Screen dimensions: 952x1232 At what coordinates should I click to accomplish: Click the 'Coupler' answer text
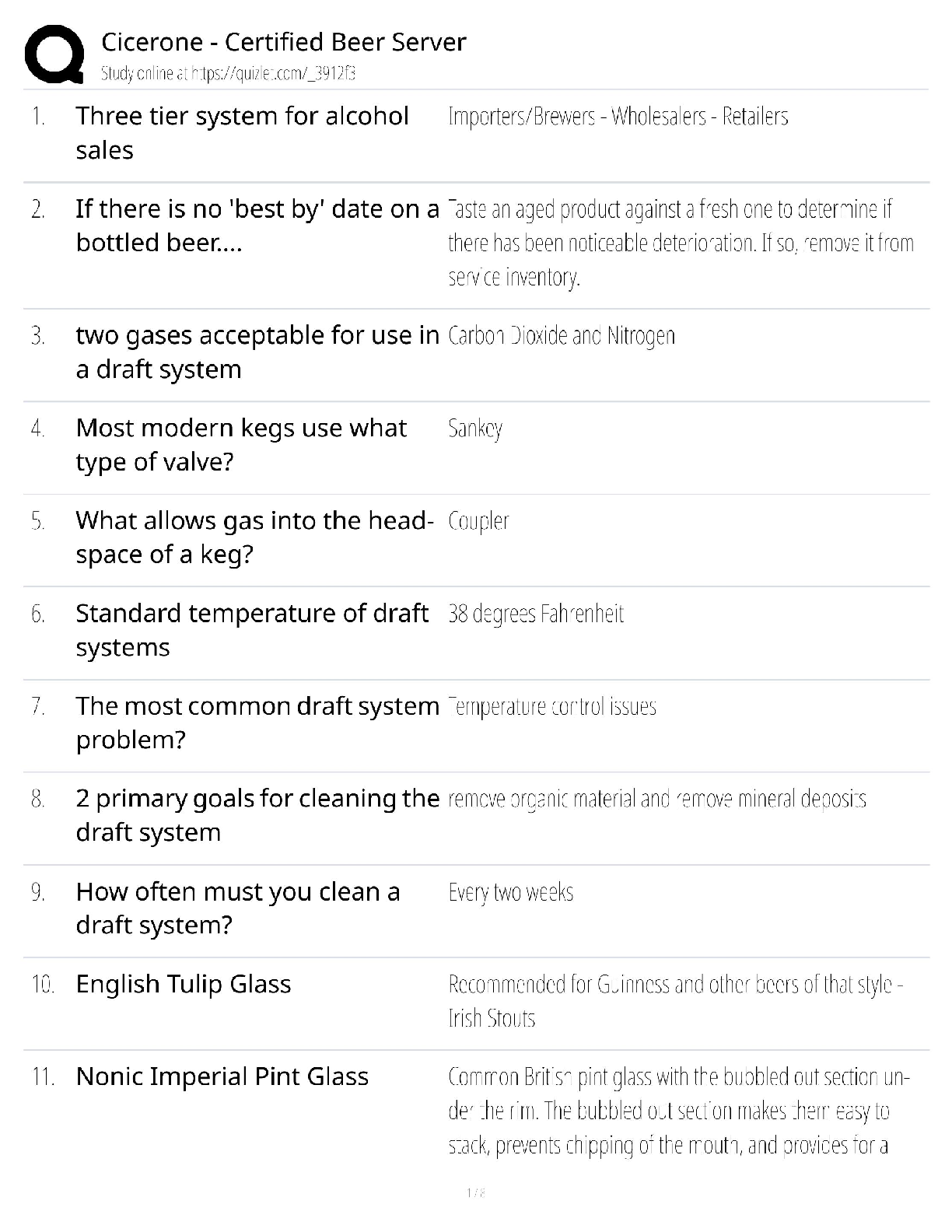click(x=478, y=521)
